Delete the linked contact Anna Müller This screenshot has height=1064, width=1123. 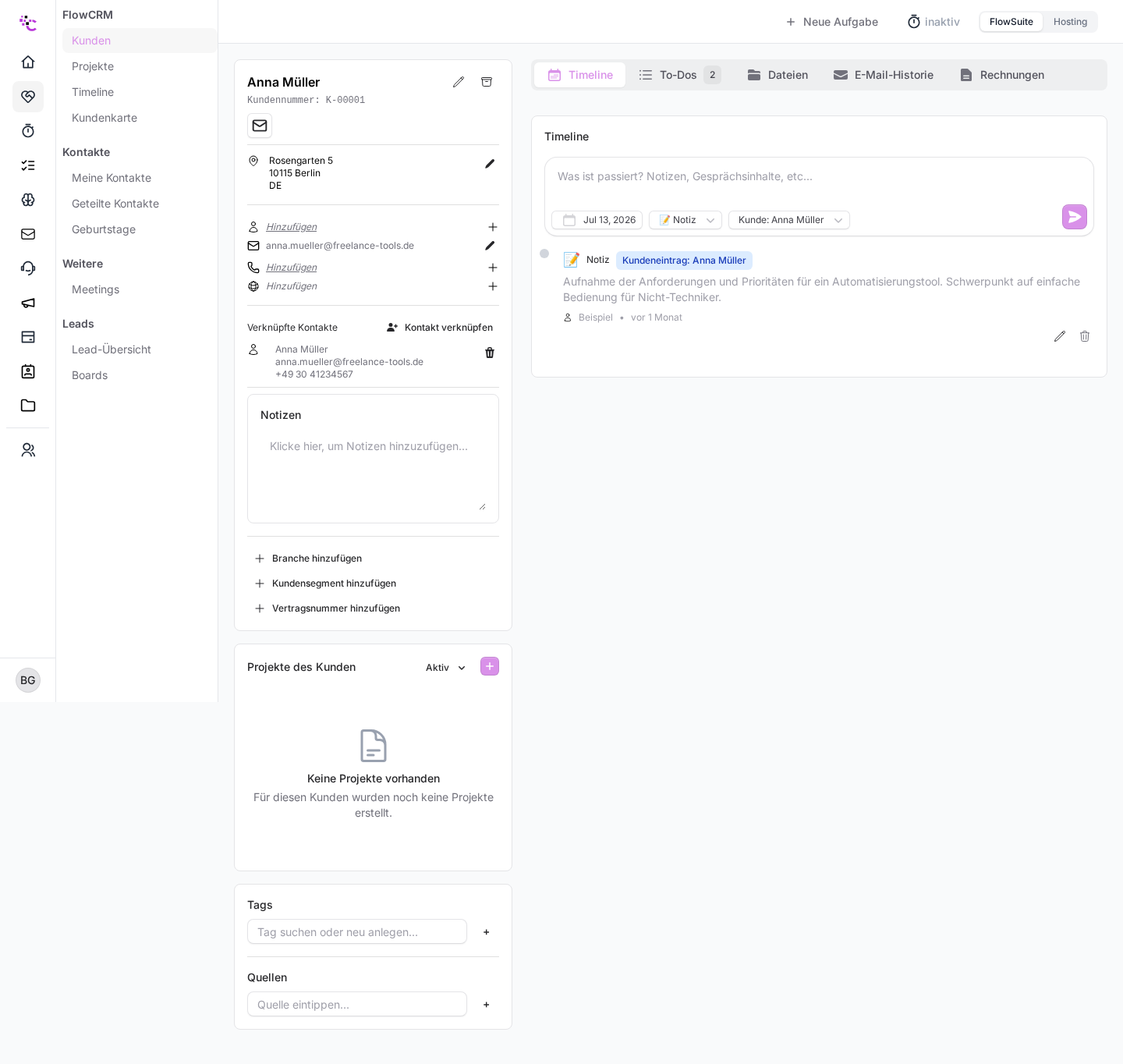(490, 353)
